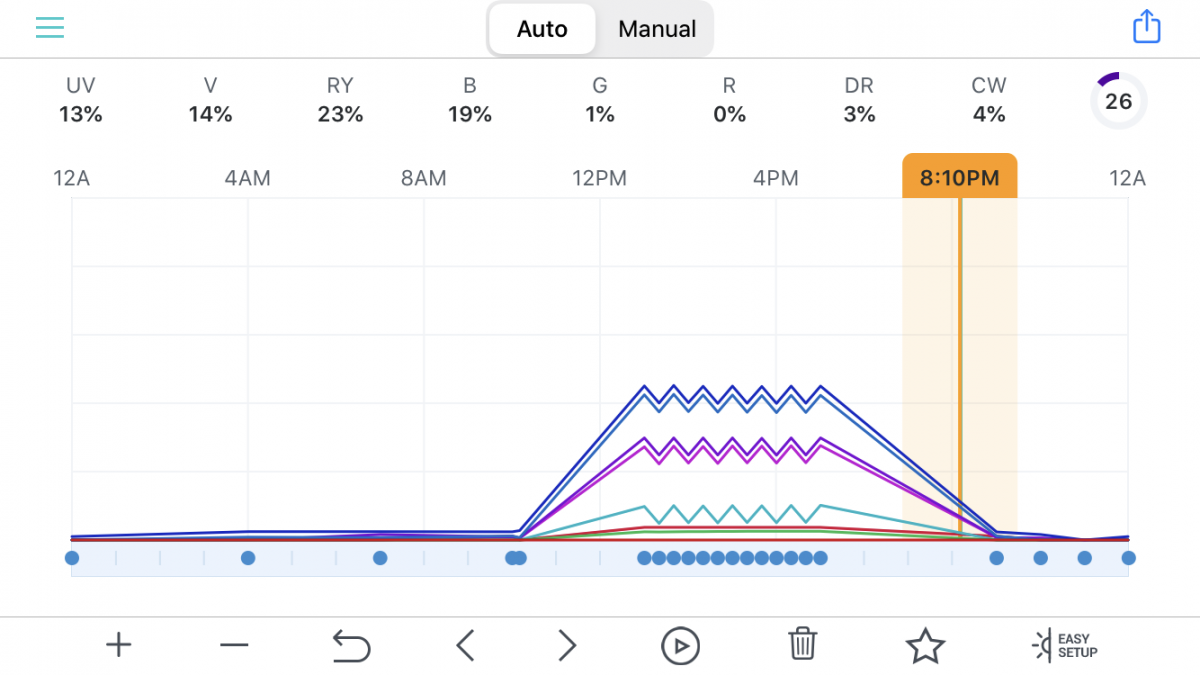Image resolution: width=1200 pixels, height=675 pixels.
Task: Open Easy Setup
Action: [x=1064, y=646]
